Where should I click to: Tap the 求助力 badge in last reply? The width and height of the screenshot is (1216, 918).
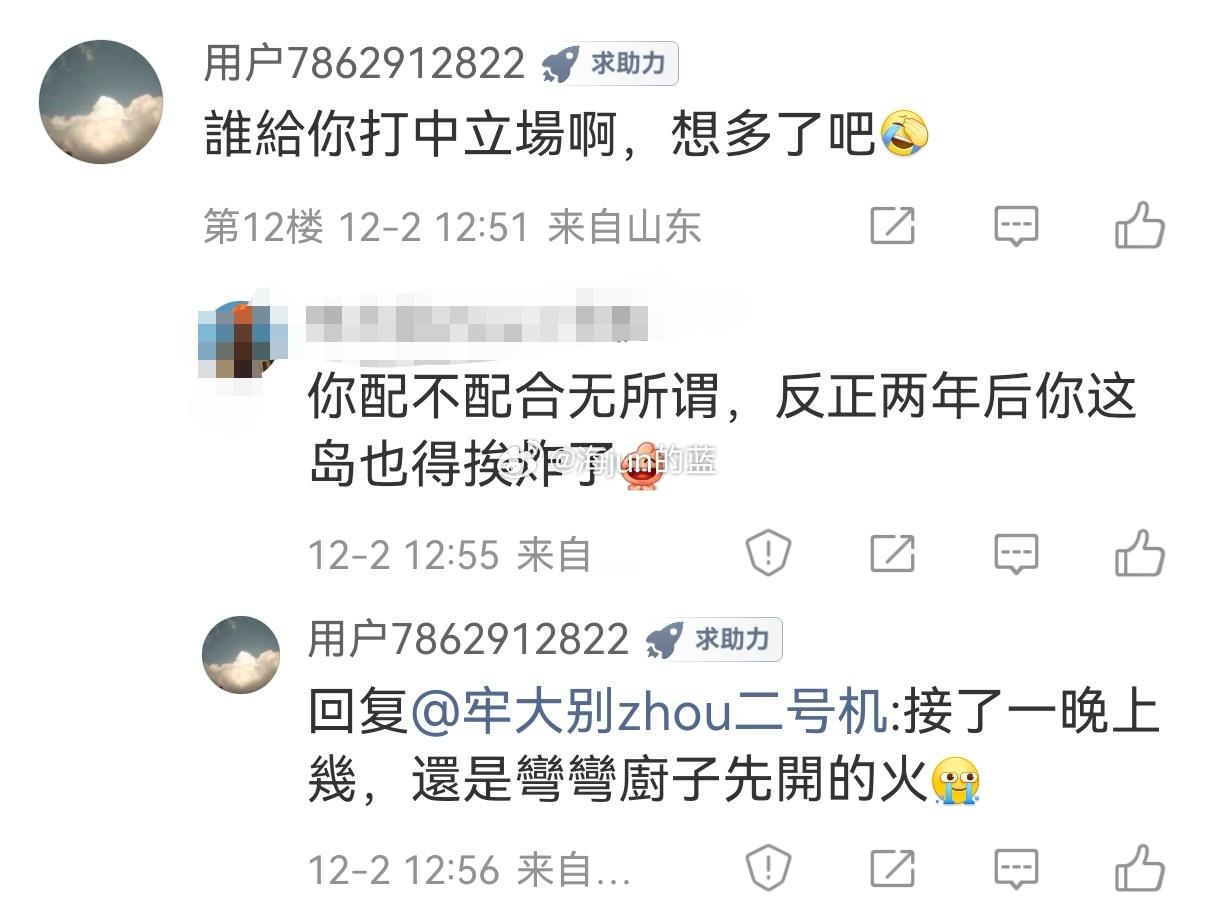[x=713, y=640]
